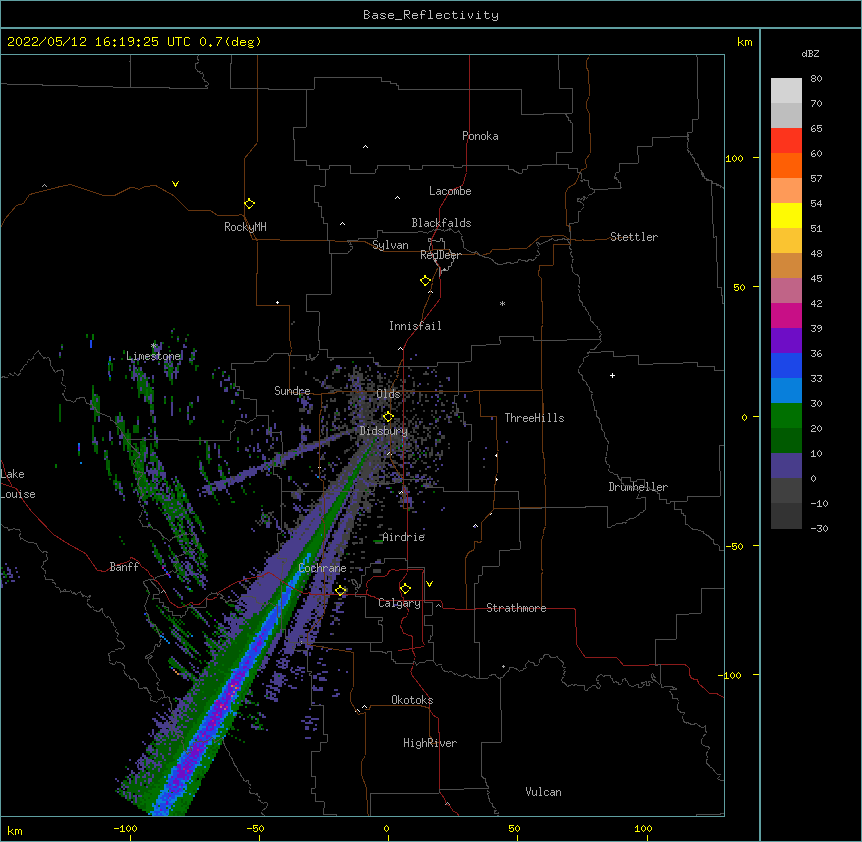Click the Ponoka city label
Screen dimensions: 862x842
[x=480, y=136]
